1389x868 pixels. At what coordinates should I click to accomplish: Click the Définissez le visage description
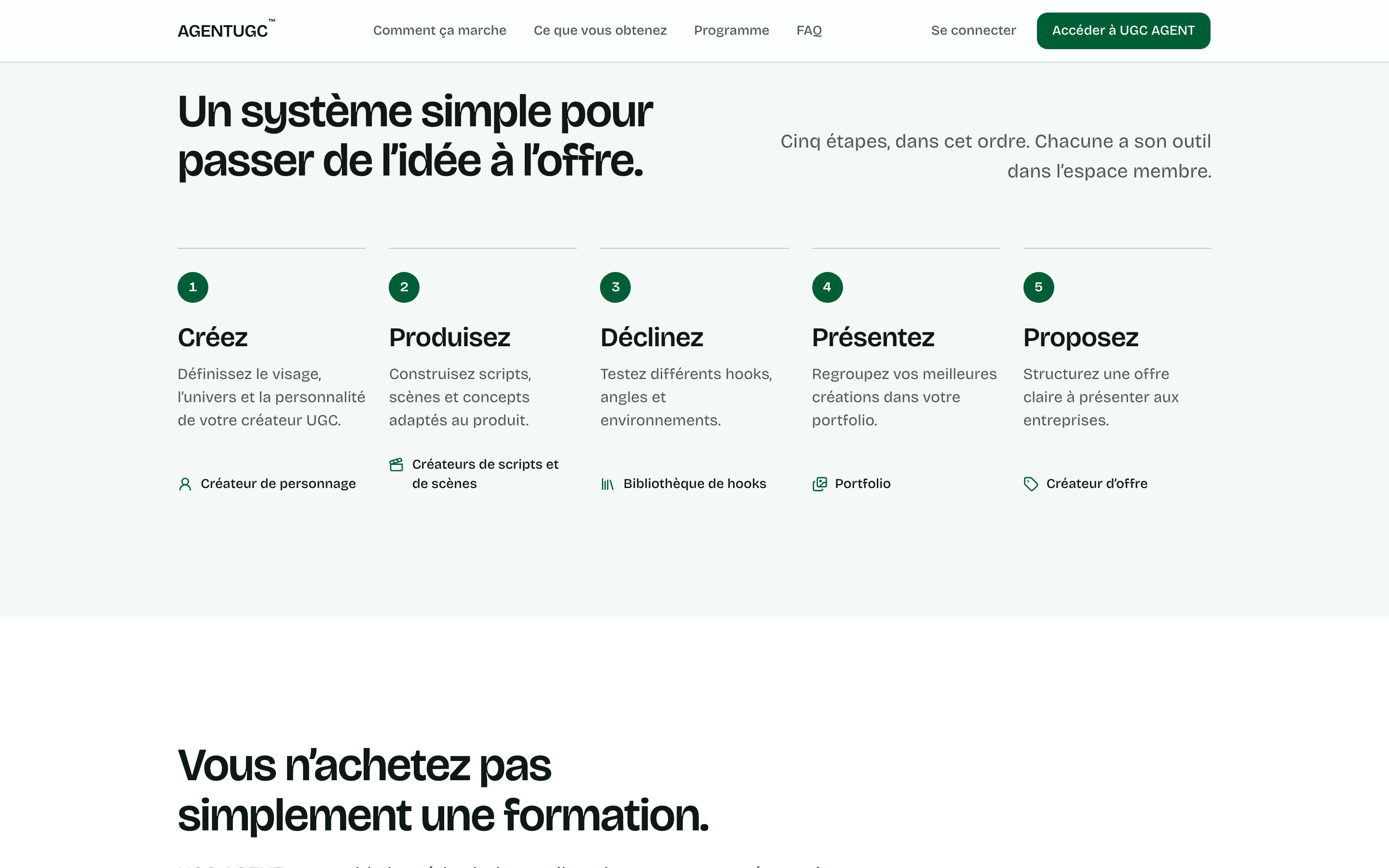(271, 397)
